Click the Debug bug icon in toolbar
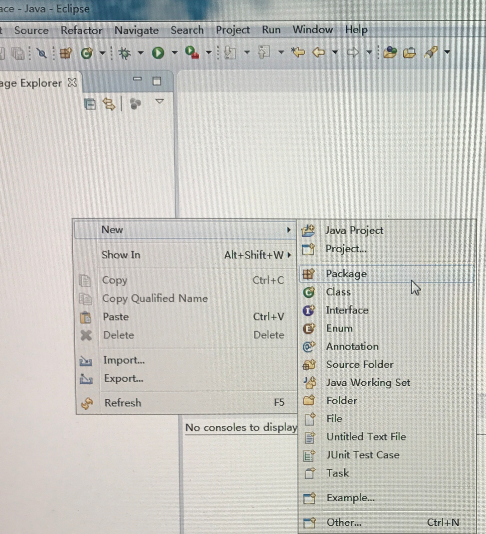 click(125, 53)
